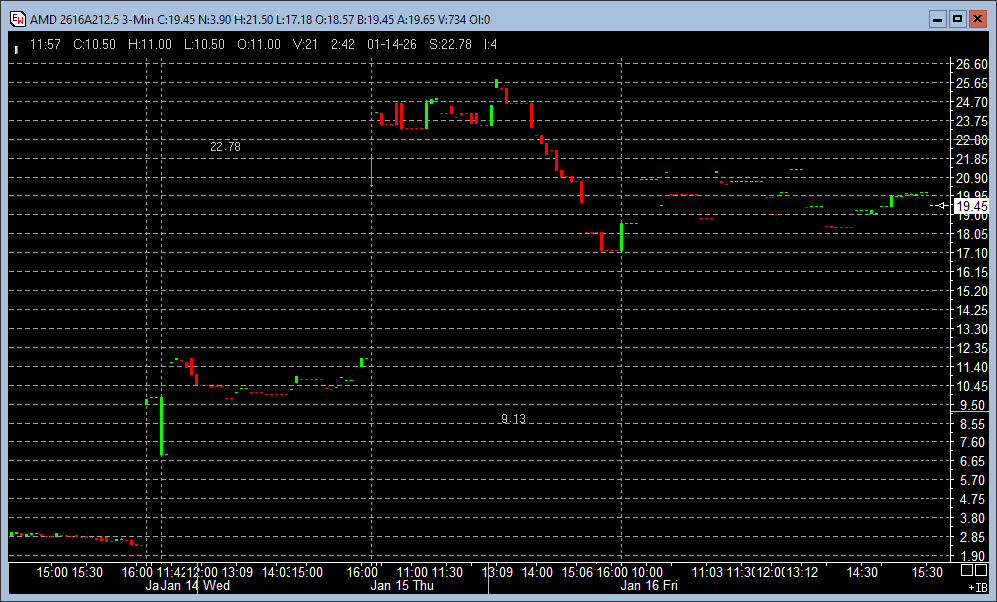Click the EW application icon in title bar
Viewport: 997px width, 602px height.
point(17,18)
